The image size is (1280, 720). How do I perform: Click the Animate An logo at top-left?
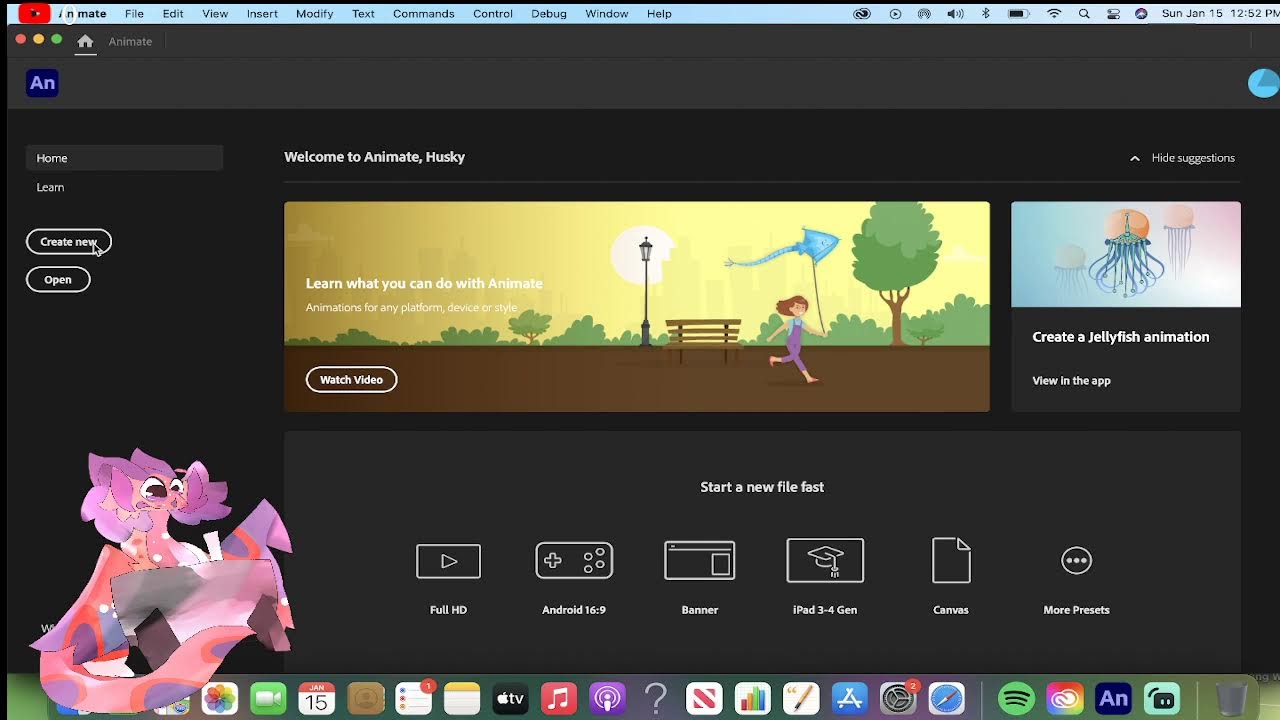(42, 83)
